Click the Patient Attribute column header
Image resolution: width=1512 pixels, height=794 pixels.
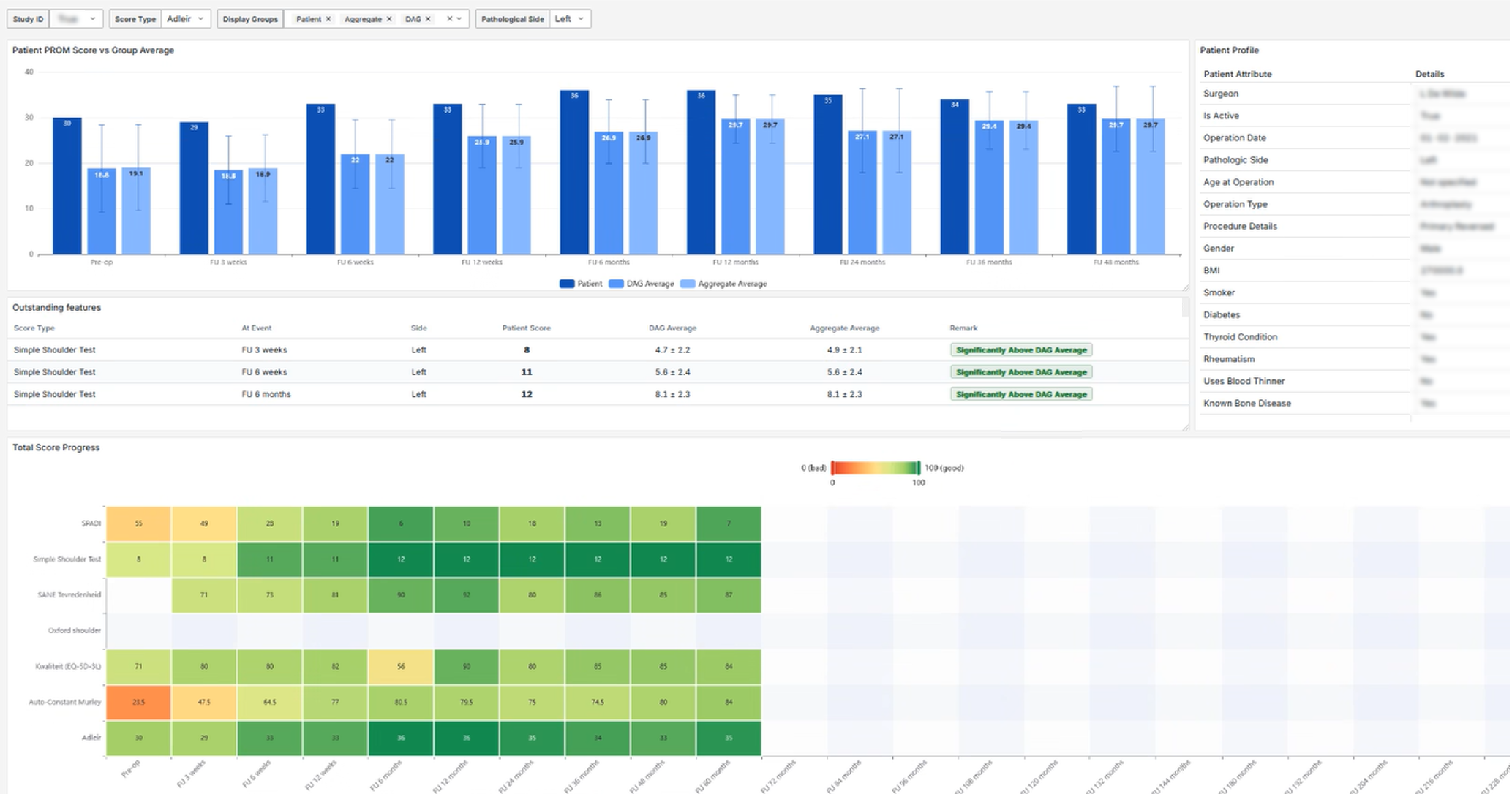pos(1237,74)
